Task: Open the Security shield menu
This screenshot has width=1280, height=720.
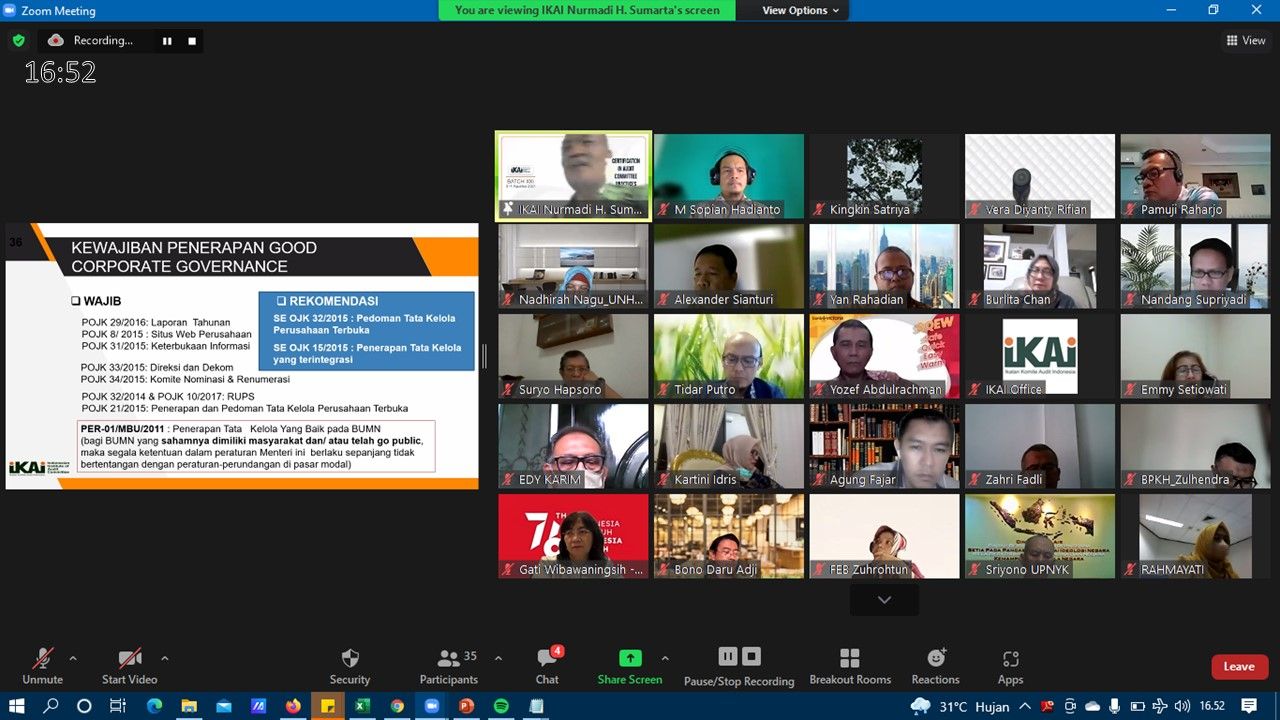Action: pos(350,666)
